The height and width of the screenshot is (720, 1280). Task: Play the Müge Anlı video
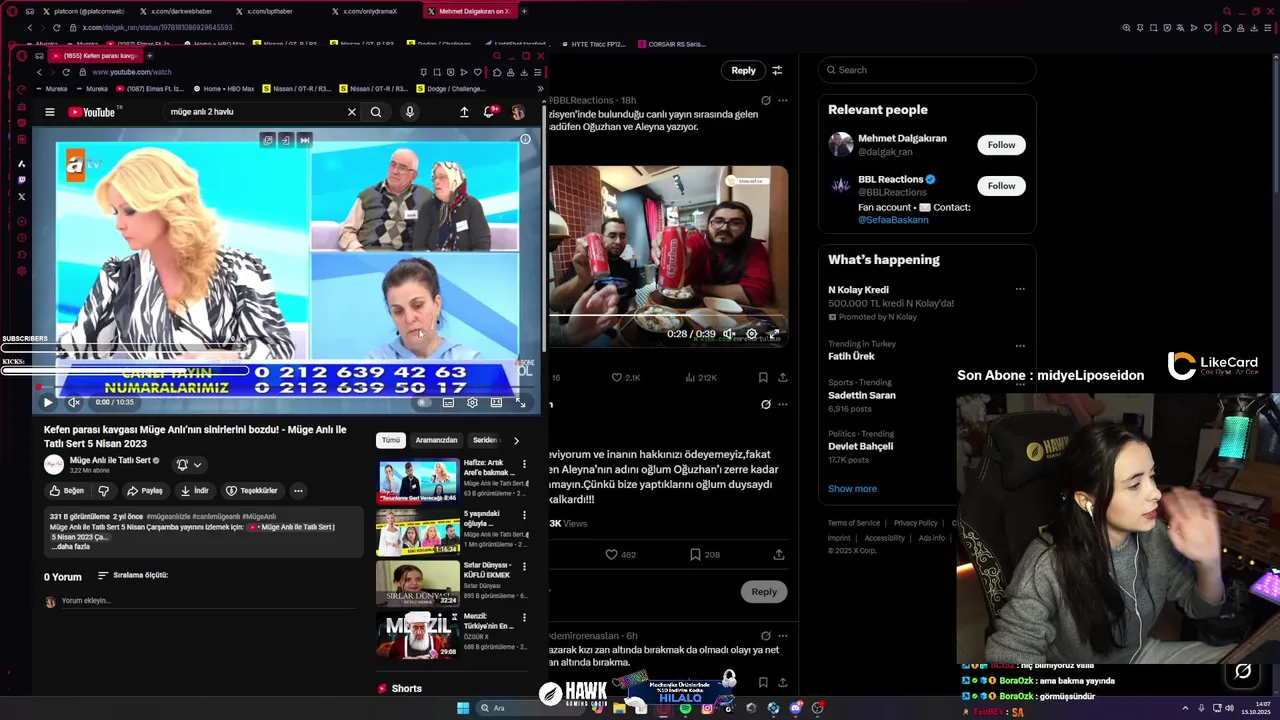[47, 402]
